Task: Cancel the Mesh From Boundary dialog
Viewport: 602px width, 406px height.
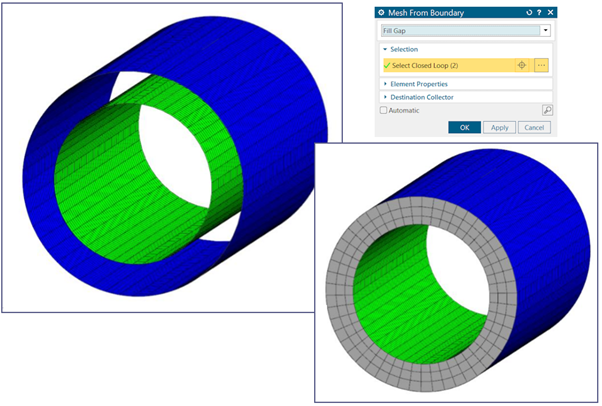Action: (x=534, y=128)
